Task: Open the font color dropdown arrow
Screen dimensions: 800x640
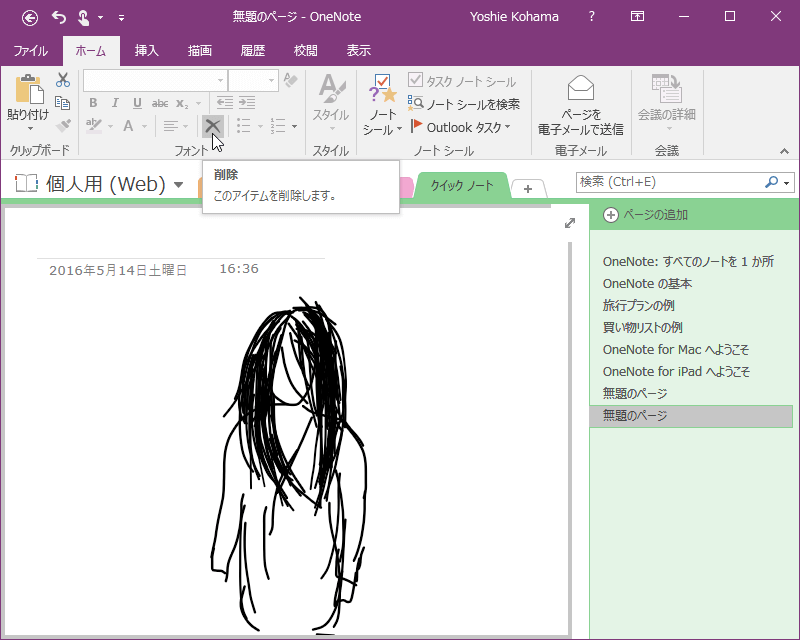Action: 144,126
